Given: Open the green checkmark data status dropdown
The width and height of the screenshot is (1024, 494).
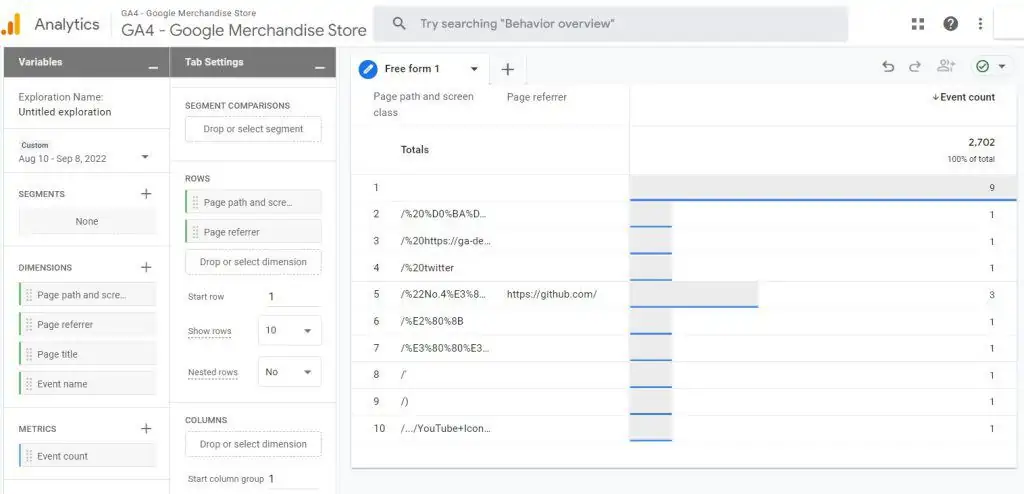Looking at the screenshot, I should (991, 67).
